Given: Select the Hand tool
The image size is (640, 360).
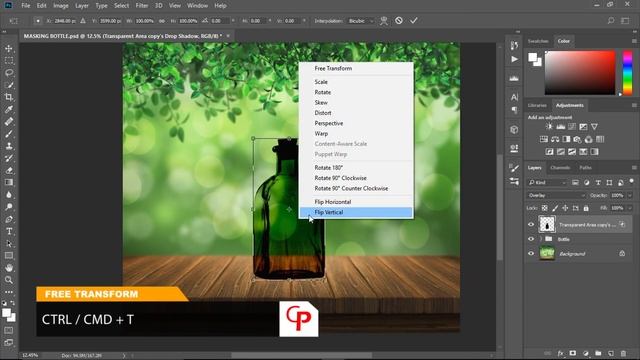Looking at the screenshot, I should (9, 268).
